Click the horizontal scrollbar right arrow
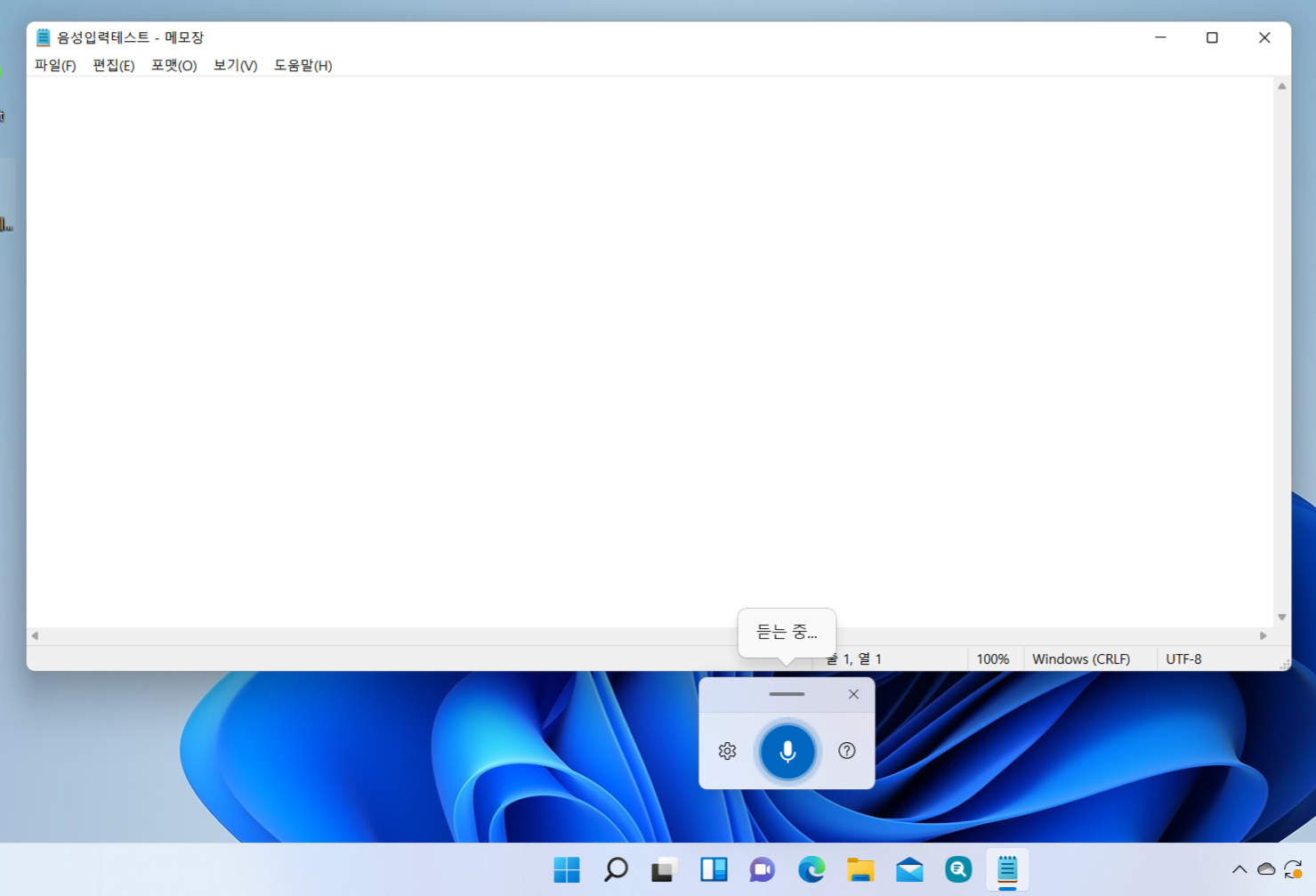This screenshot has width=1316, height=896. pyautogui.click(x=1264, y=635)
